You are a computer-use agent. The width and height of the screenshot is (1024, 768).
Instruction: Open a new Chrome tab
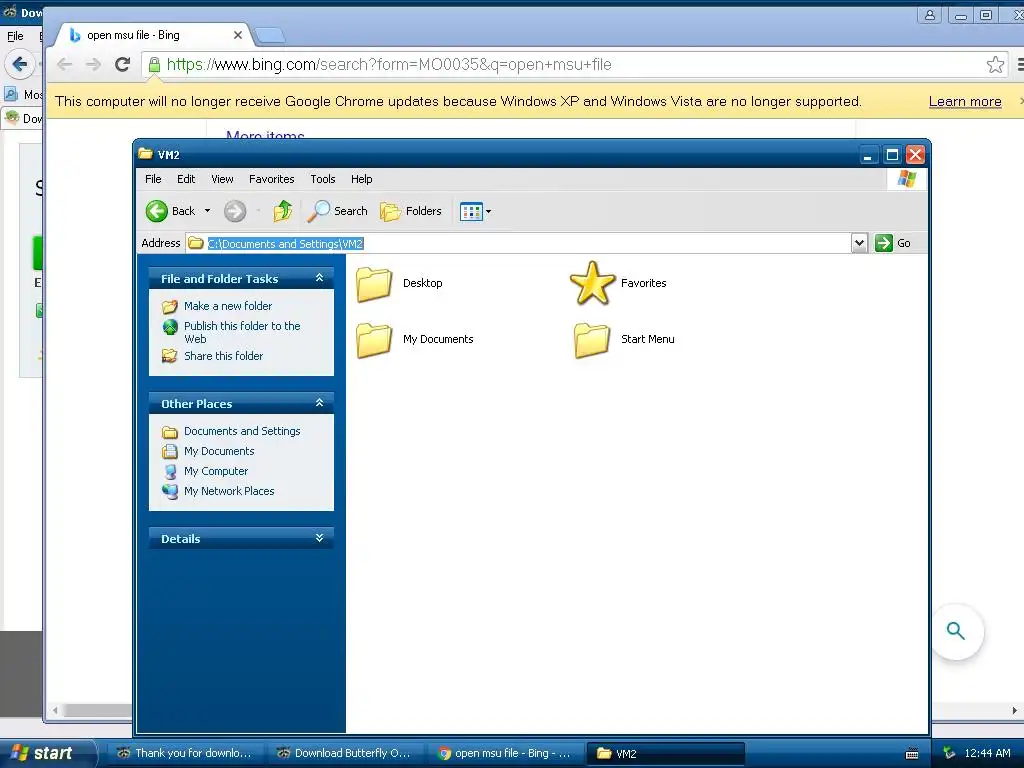(x=269, y=35)
